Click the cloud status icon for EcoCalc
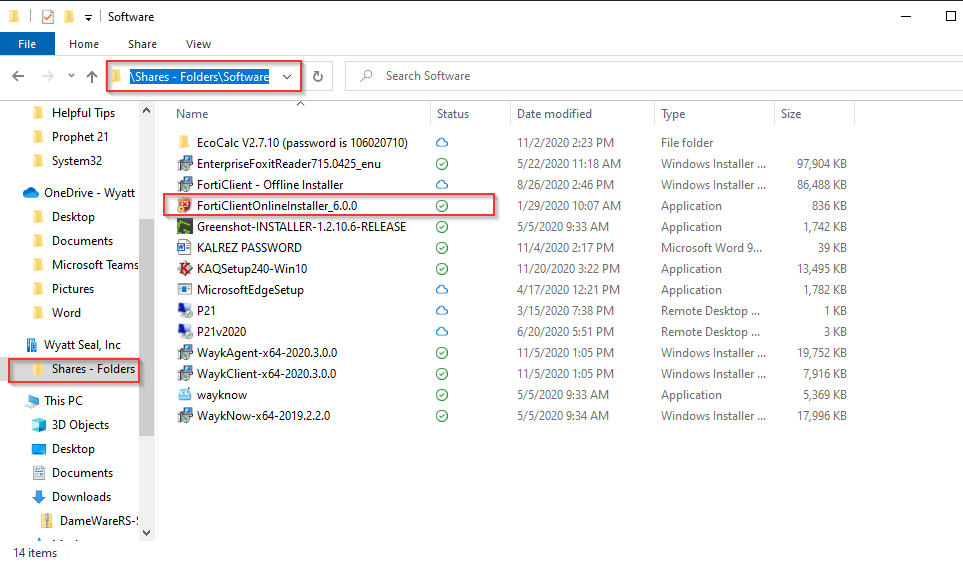Viewport: 963px width, 574px height. (x=442, y=142)
